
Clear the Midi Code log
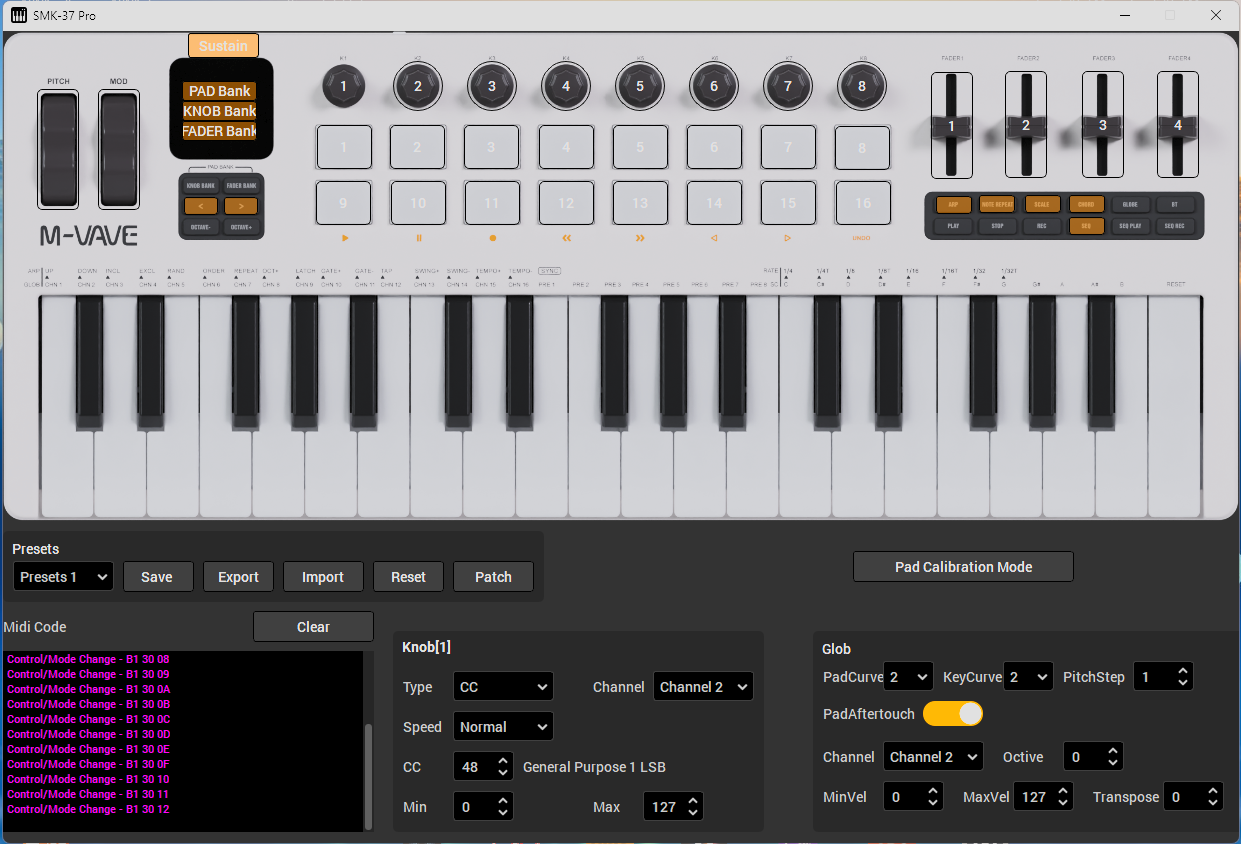[313, 627]
